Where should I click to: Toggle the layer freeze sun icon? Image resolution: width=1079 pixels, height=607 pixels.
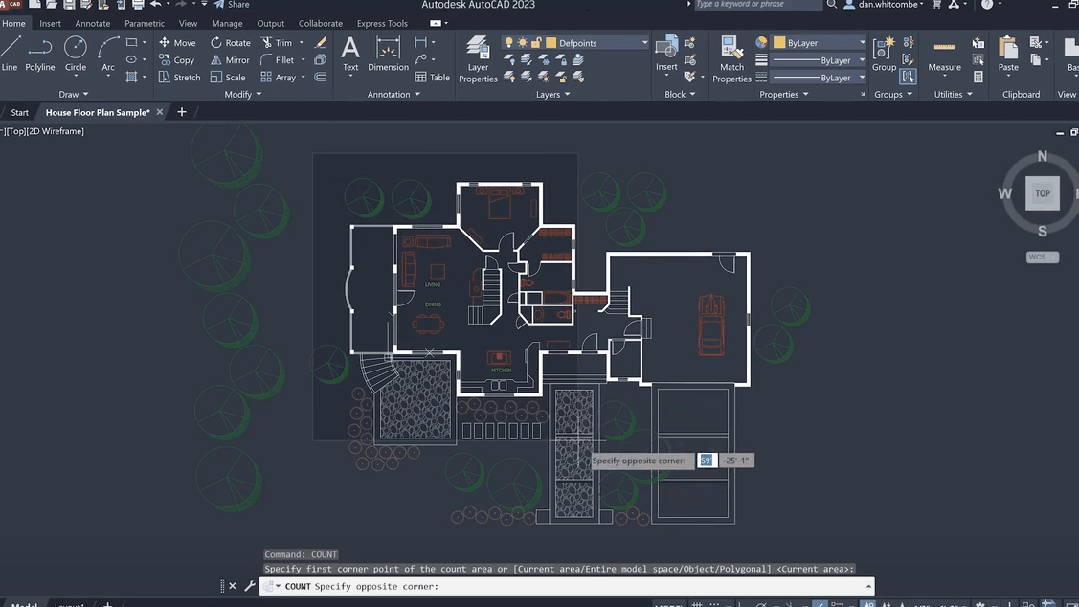click(522, 43)
